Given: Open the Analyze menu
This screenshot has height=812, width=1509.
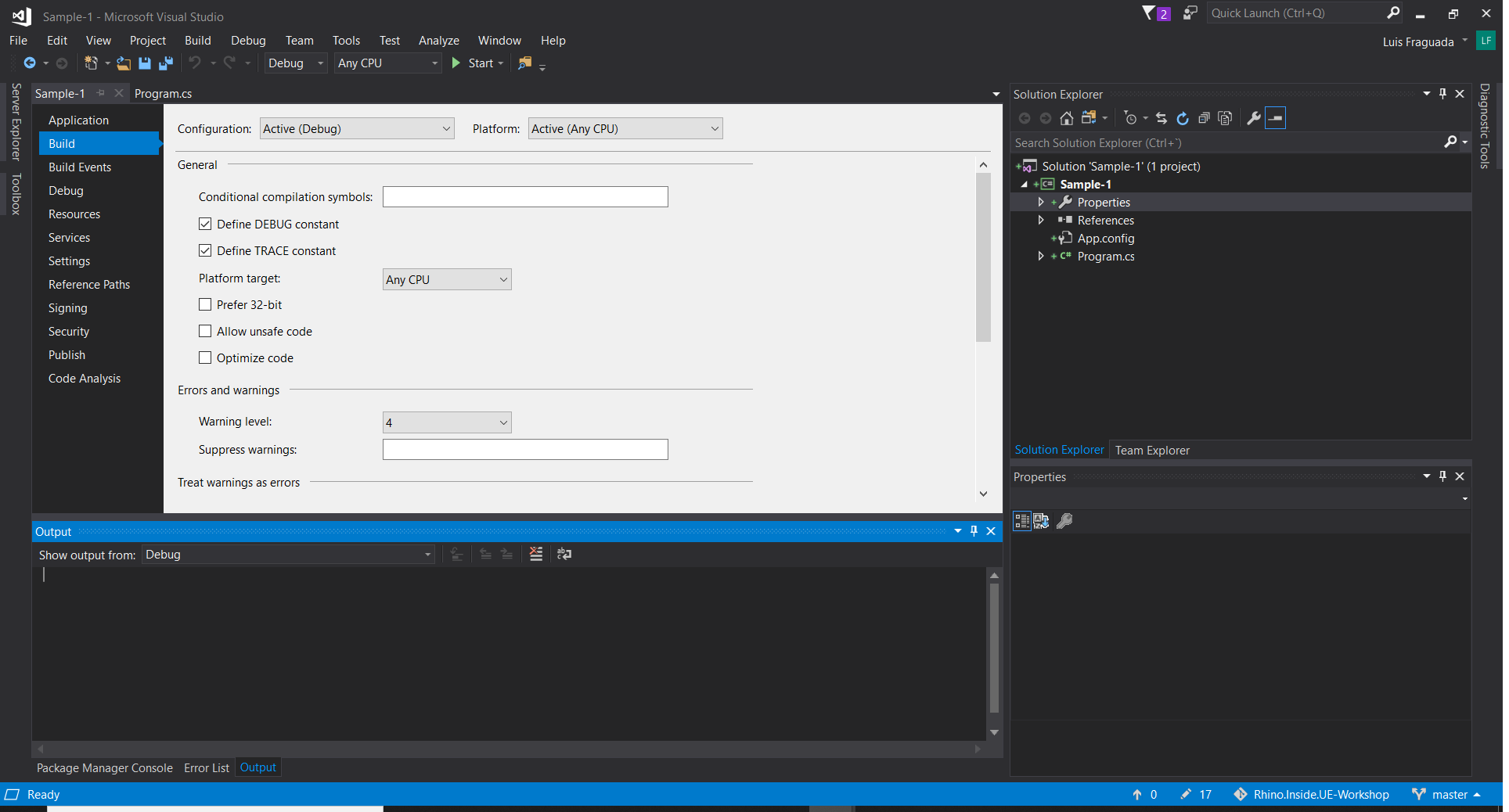Looking at the screenshot, I should (x=439, y=41).
